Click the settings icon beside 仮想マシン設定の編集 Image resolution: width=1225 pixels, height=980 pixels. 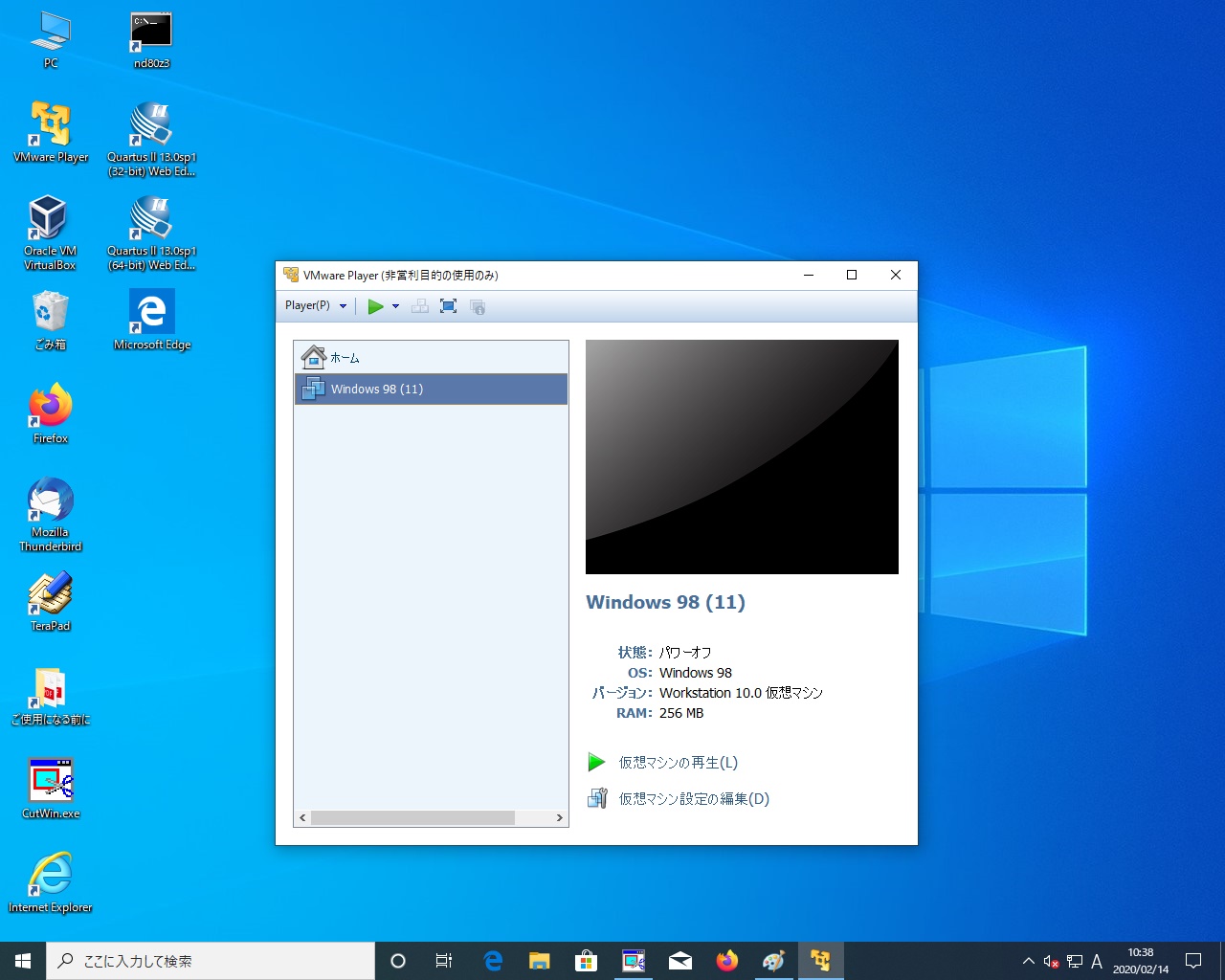click(x=597, y=798)
